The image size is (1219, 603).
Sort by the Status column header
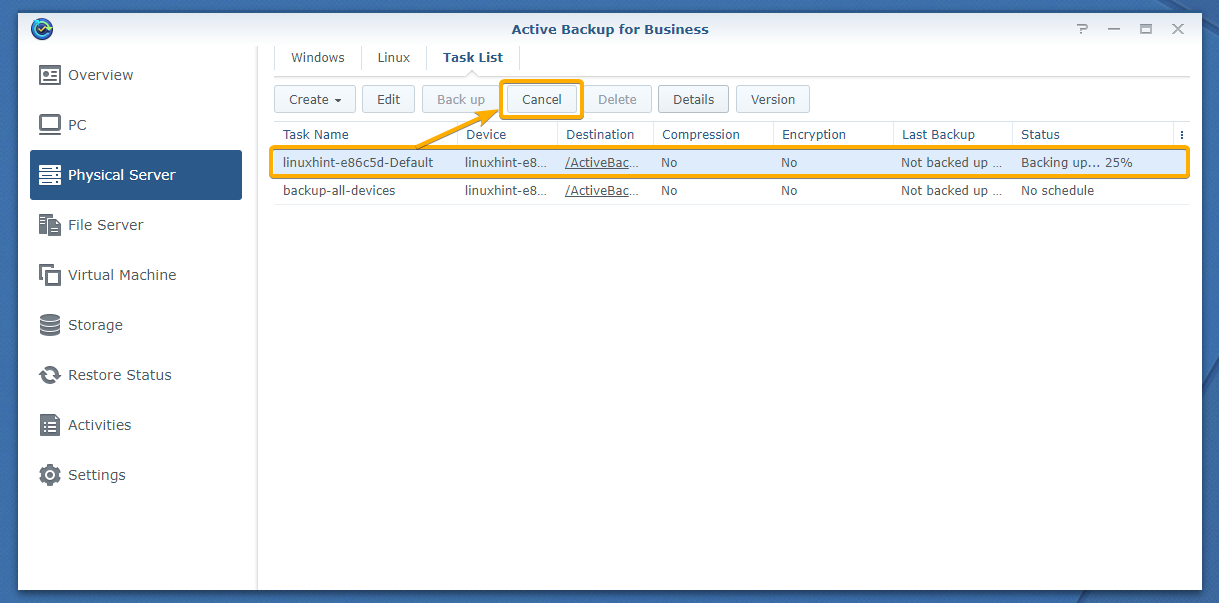click(x=1093, y=135)
